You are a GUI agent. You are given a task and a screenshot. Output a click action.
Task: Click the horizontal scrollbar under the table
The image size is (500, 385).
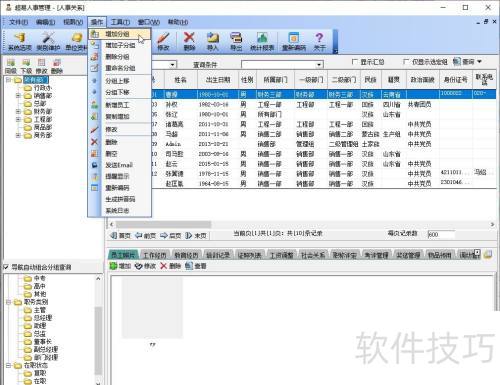click(163, 224)
